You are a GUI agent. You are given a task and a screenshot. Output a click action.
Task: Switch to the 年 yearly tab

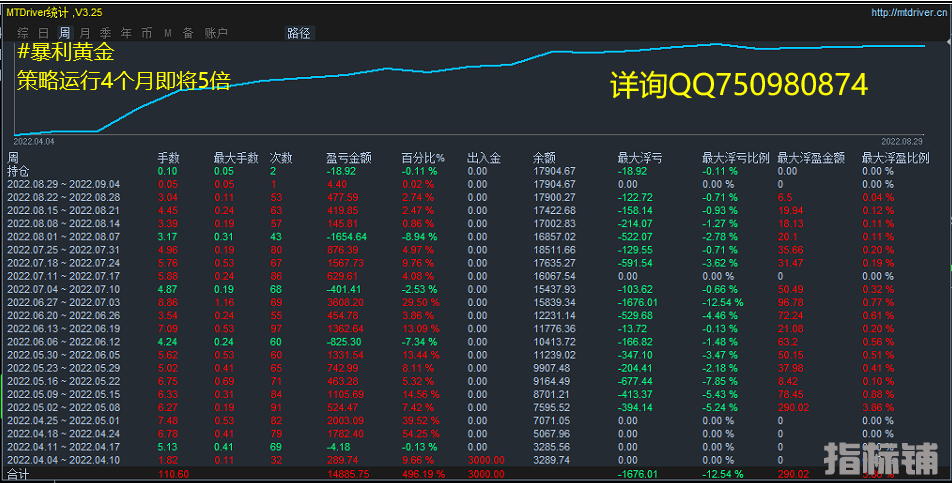[126, 33]
